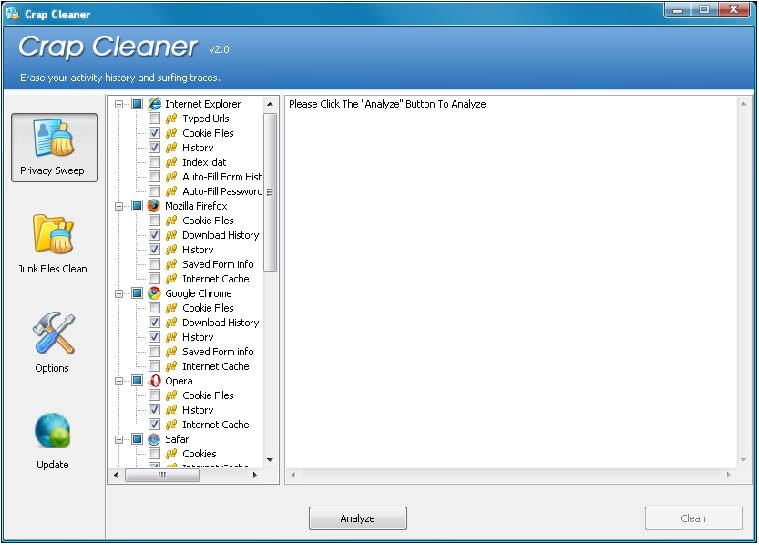The width and height of the screenshot is (759, 545).
Task: Click the tree list vertical scrollbar thumb
Action: coord(270,193)
